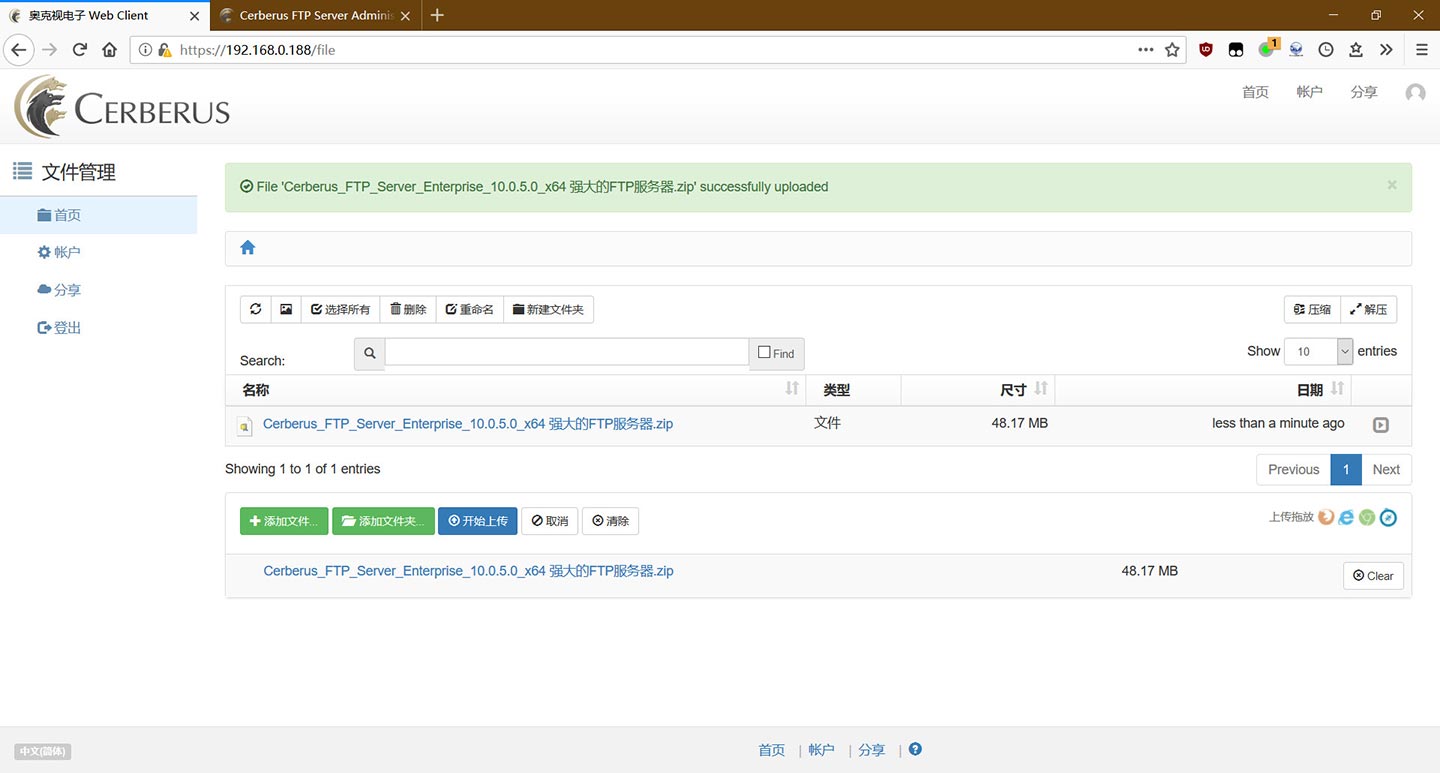Click browser home button
The width and height of the screenshot is (1440, 773).
coord(110,49)
